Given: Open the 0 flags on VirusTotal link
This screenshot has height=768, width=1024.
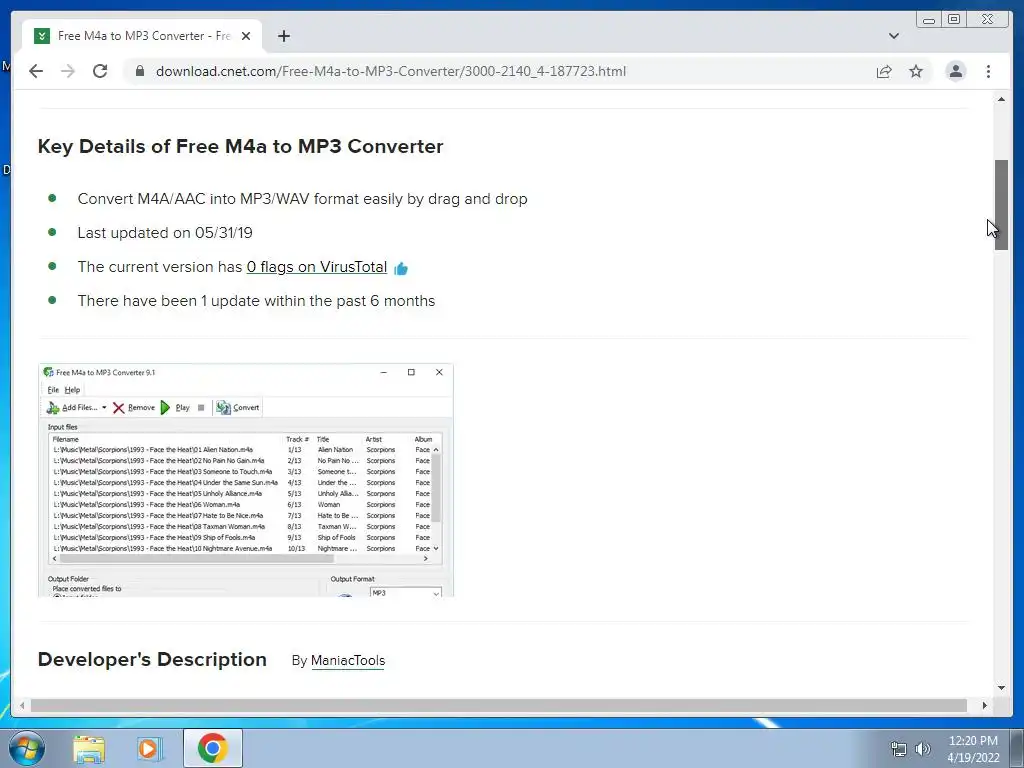Looking at the screenshot, I should tap(317, 267).
